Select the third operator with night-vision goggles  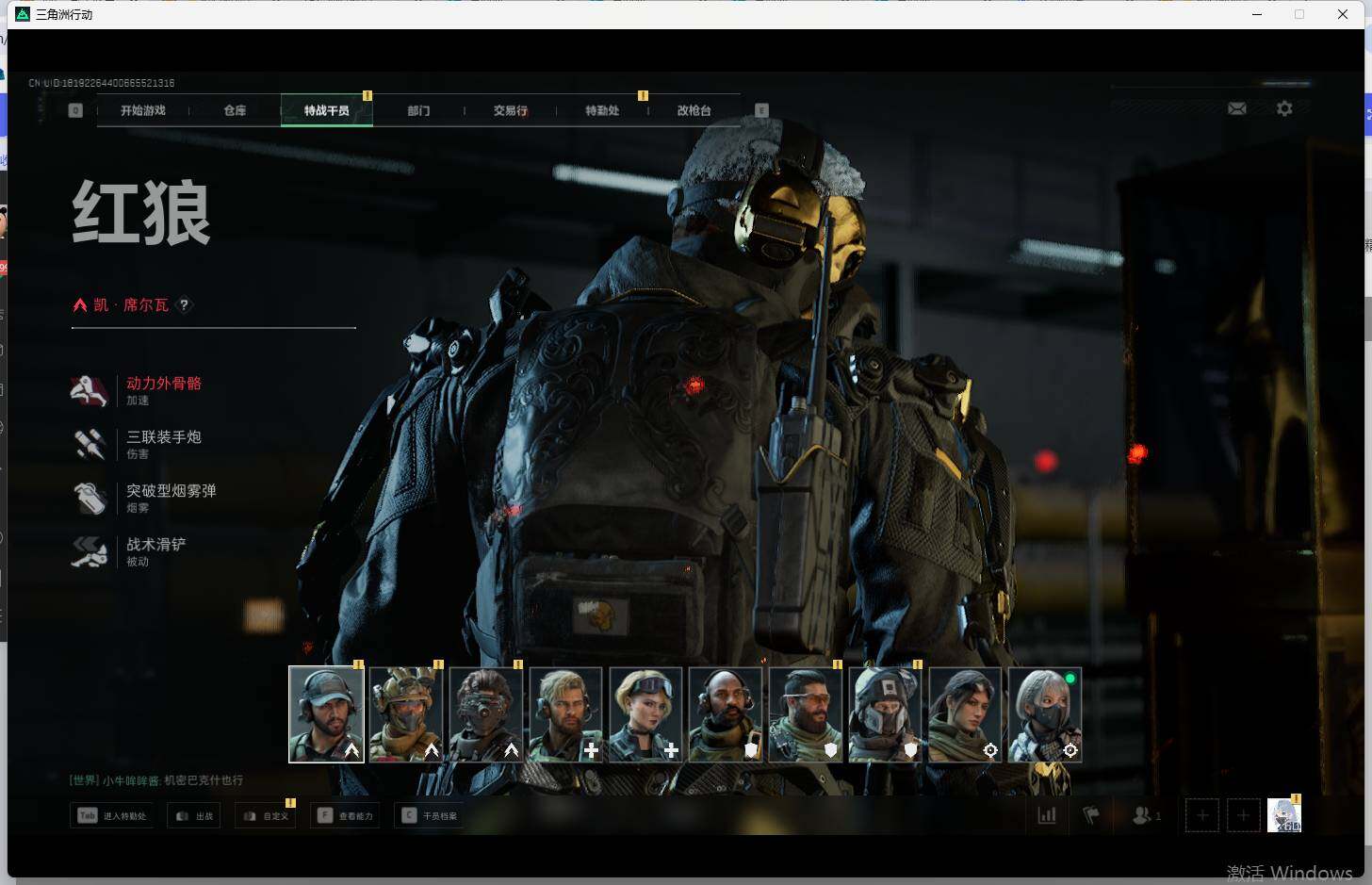486,714
